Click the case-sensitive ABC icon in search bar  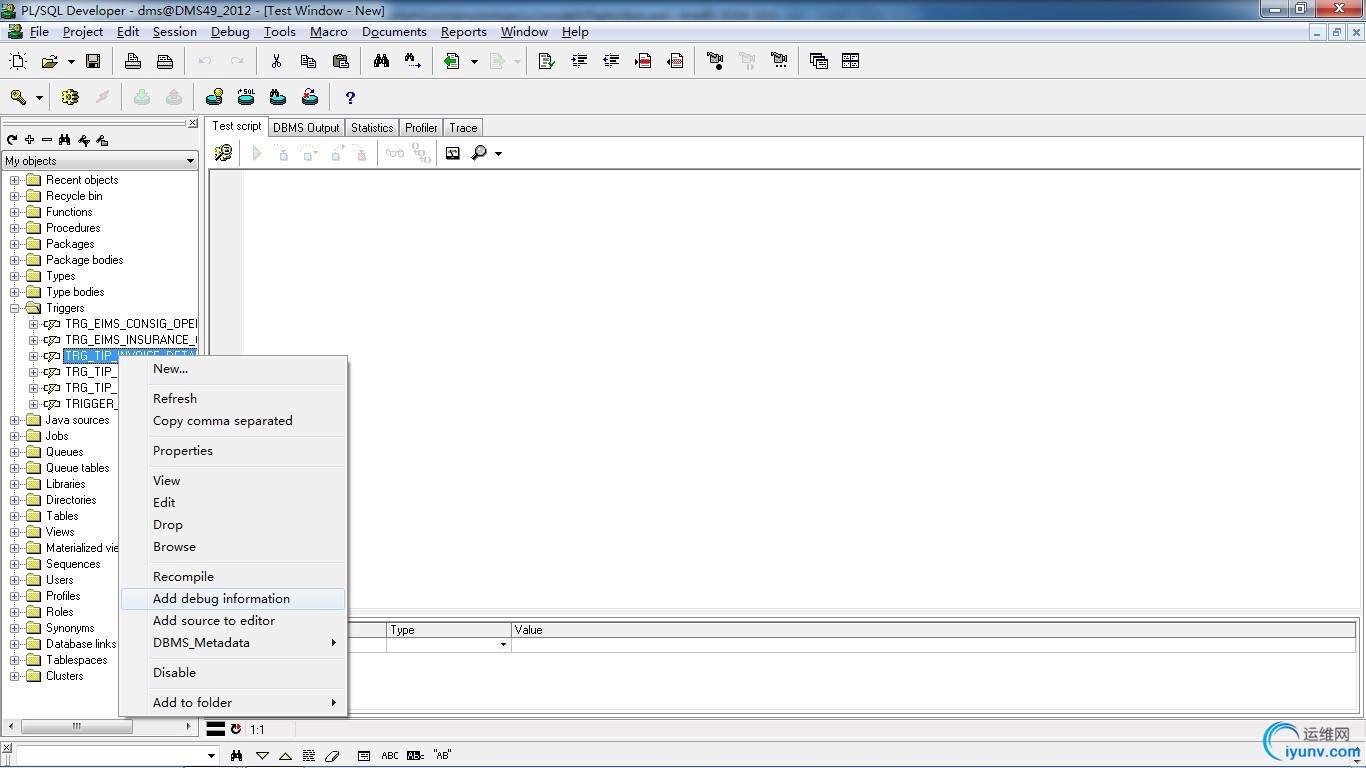pyautogui.click(x=390, y=756)
